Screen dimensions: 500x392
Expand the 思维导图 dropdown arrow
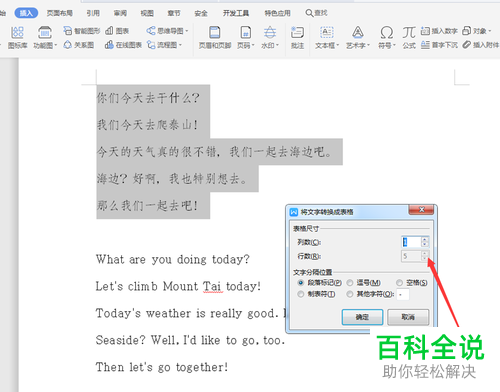tap(187, 31)
